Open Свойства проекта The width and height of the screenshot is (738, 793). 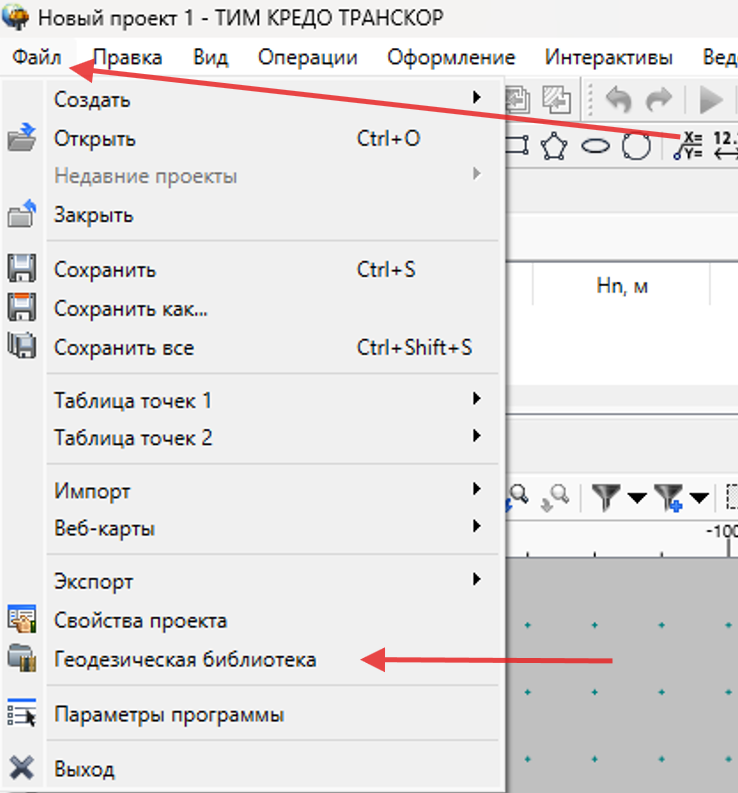pyautogui.click(x=273, y=621)
